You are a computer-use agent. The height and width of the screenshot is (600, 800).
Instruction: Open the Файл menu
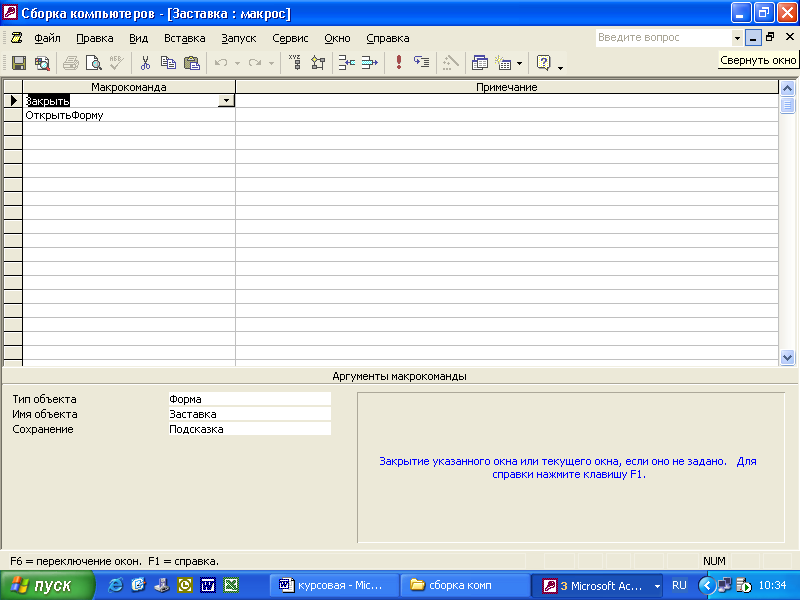pyautogui.click(x=47, y=38)
